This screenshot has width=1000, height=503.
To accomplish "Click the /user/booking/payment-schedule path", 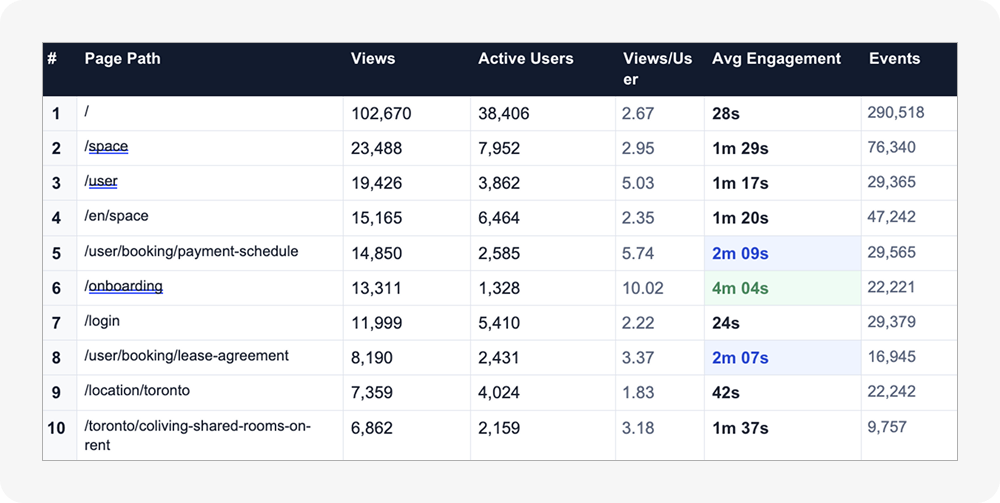I will (191, 251).
